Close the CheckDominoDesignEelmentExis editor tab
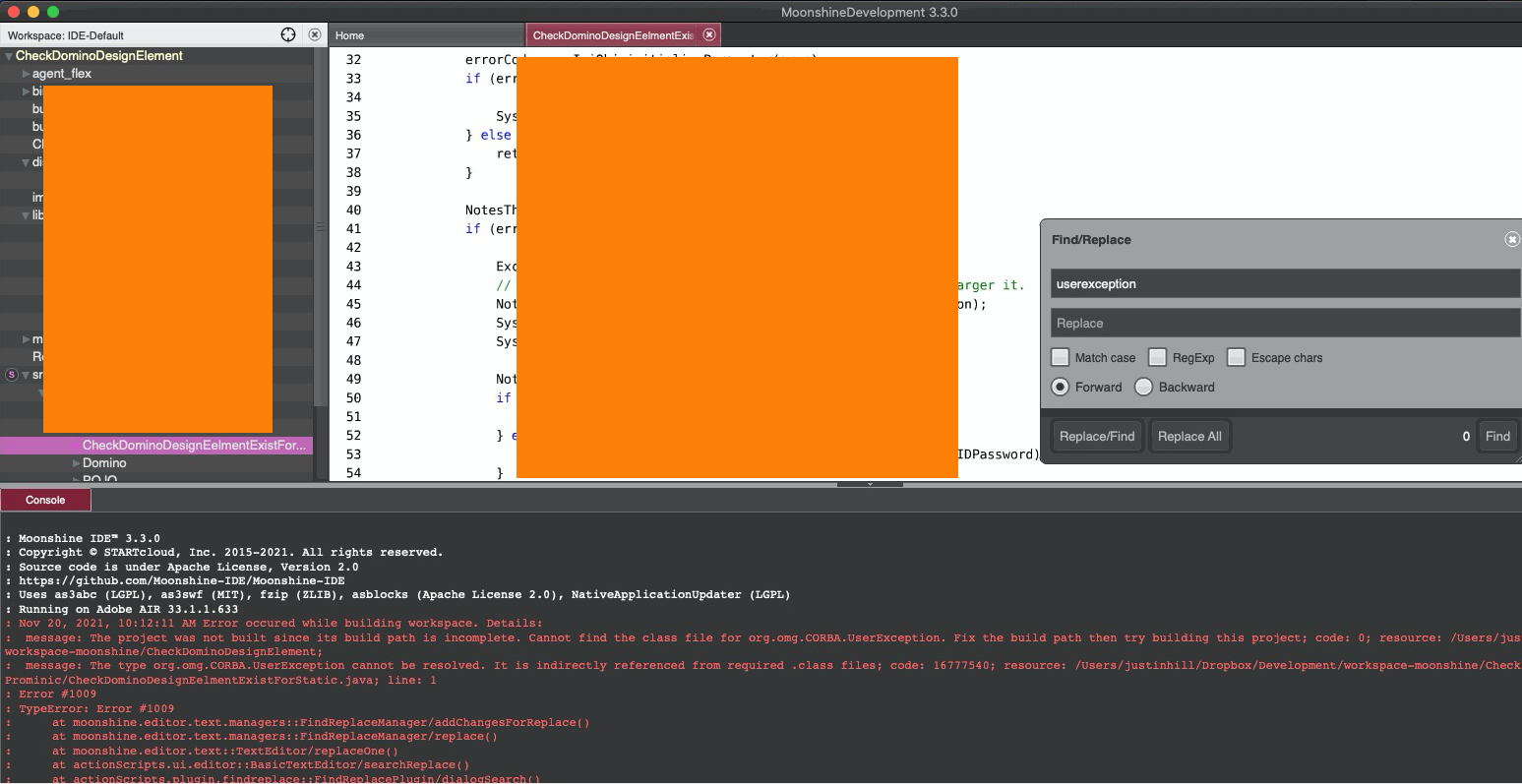 coord(709,34)
